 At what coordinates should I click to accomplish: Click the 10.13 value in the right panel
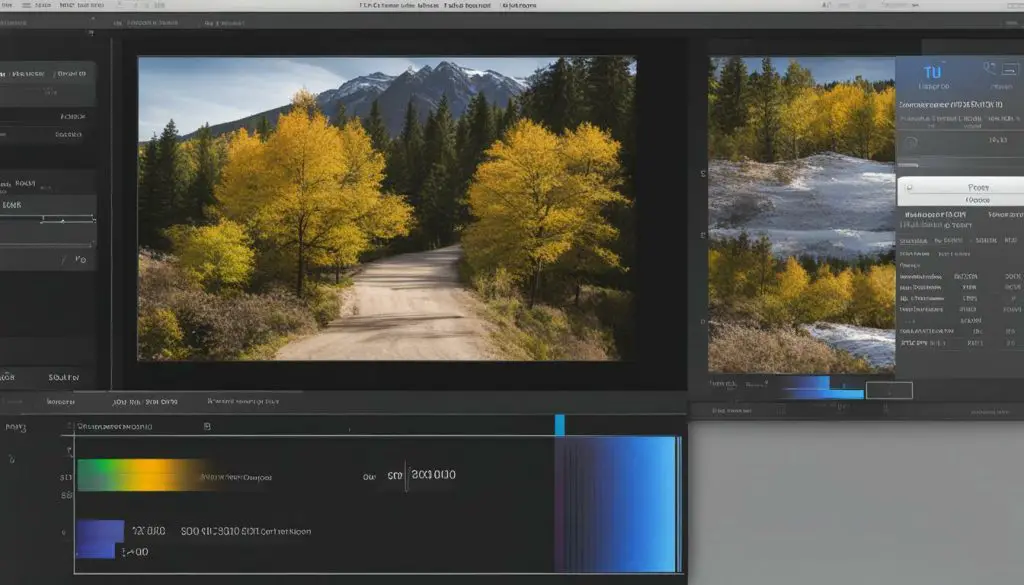(997, 140)
